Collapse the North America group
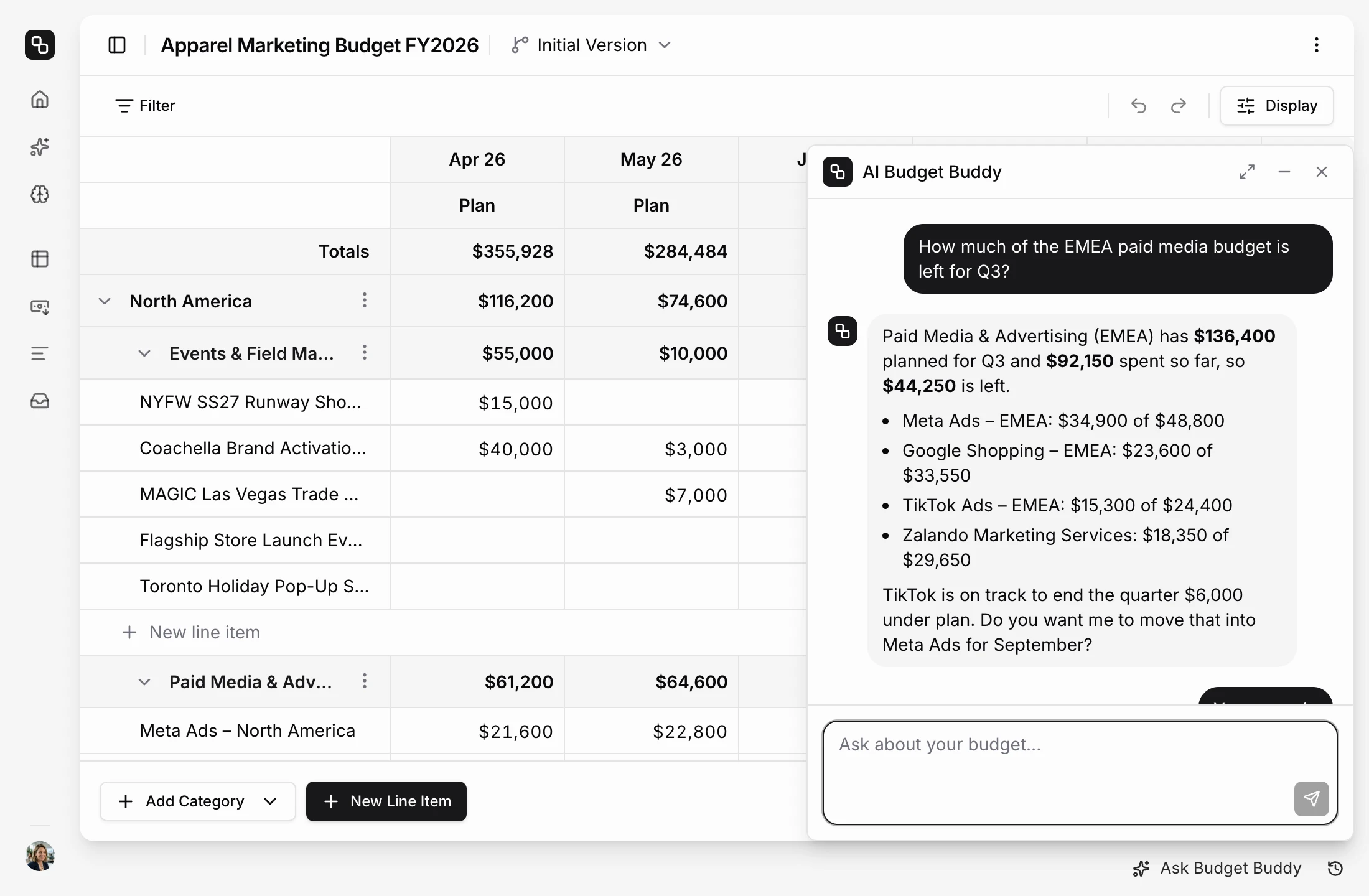 pyautogui.click(x=105, y=301)
